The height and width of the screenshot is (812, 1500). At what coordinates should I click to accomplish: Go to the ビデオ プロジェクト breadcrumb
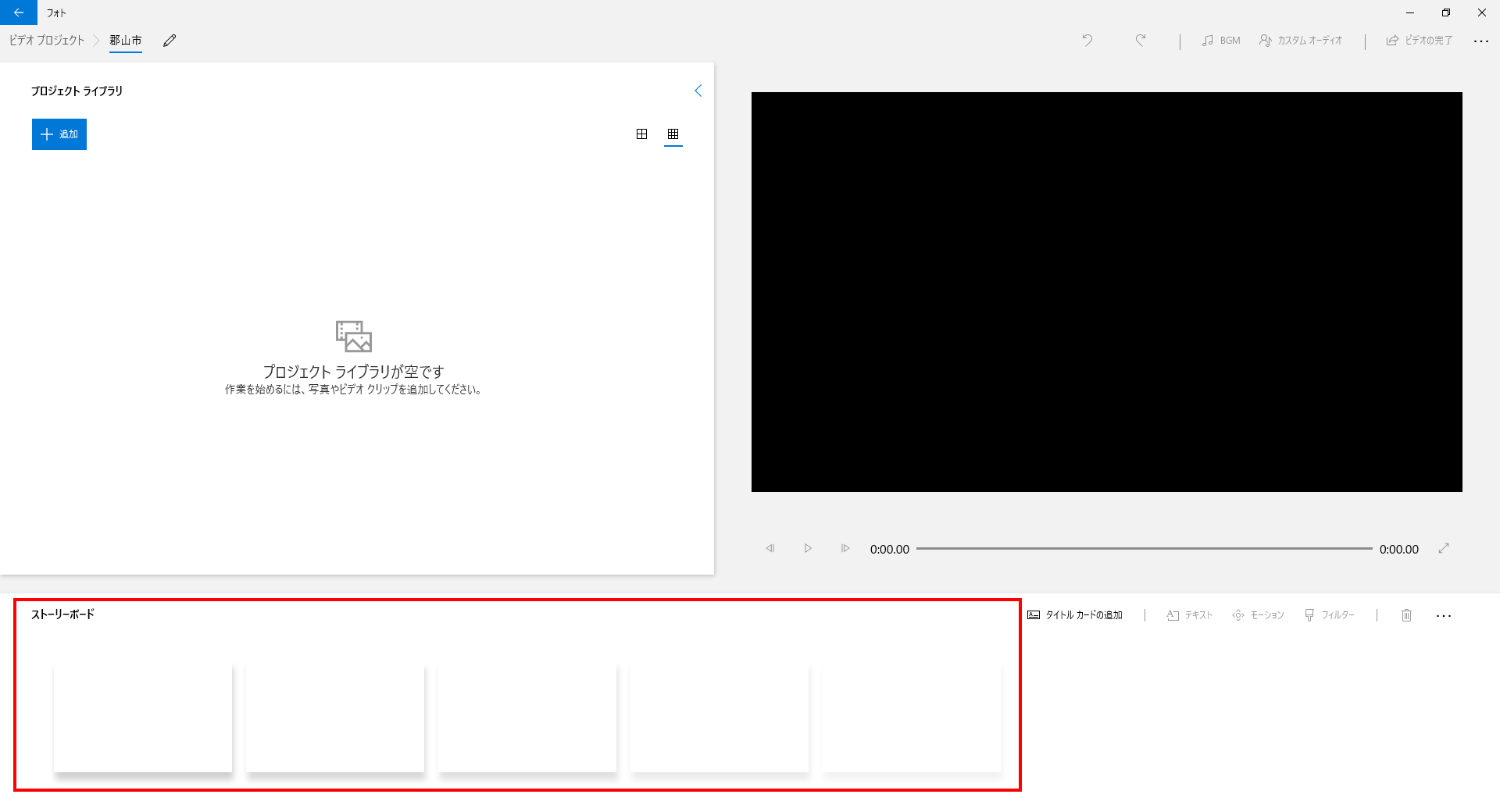click(x=47, y=41)
